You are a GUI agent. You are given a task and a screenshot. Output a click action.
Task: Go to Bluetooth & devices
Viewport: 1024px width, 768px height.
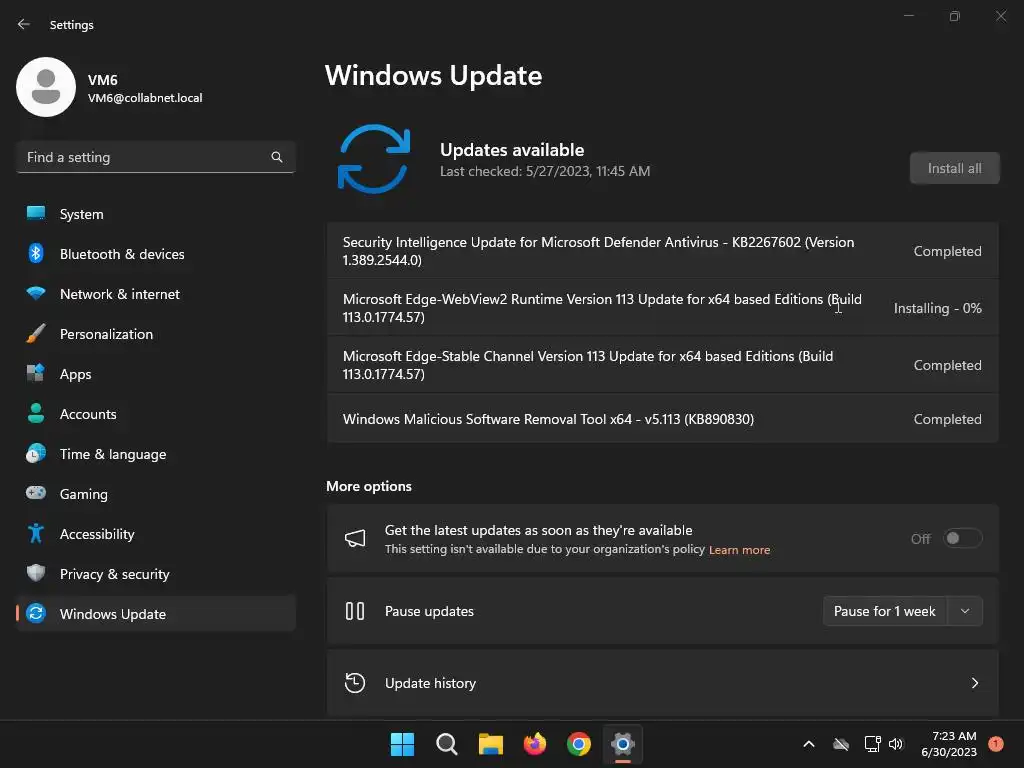click(x=155, y=253)
